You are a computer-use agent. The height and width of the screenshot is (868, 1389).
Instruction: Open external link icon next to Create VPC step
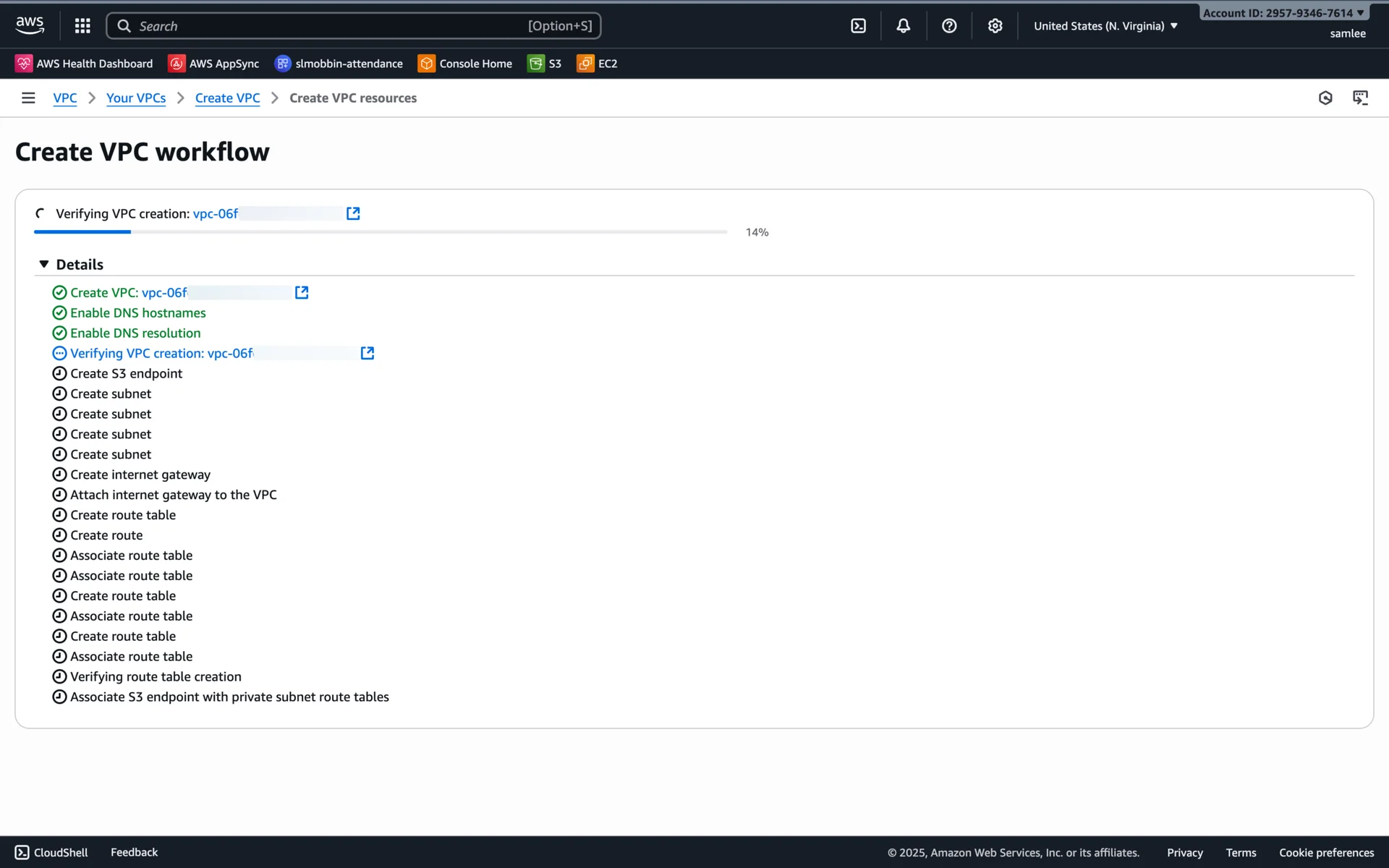(x=302, y=292)
